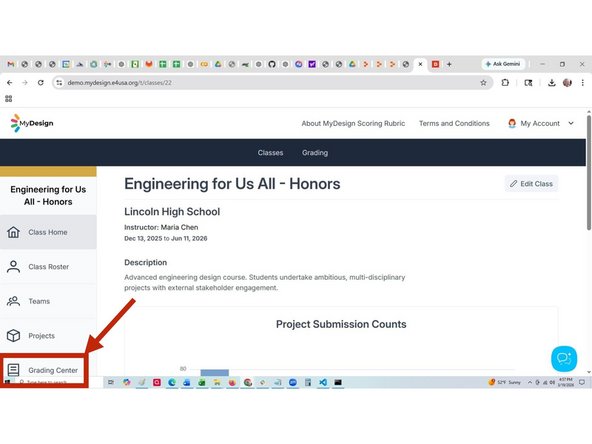Open the Terms and Conditions link
This screenshot has width=592, height=444.
pos(454,123)
